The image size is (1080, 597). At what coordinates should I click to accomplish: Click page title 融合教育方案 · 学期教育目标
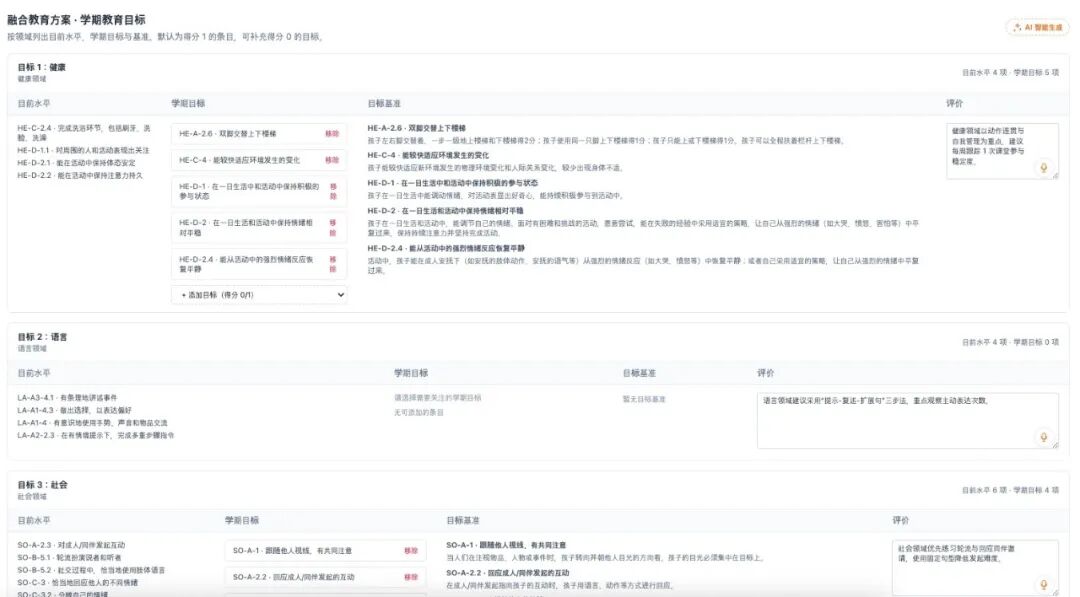point(76,19)
